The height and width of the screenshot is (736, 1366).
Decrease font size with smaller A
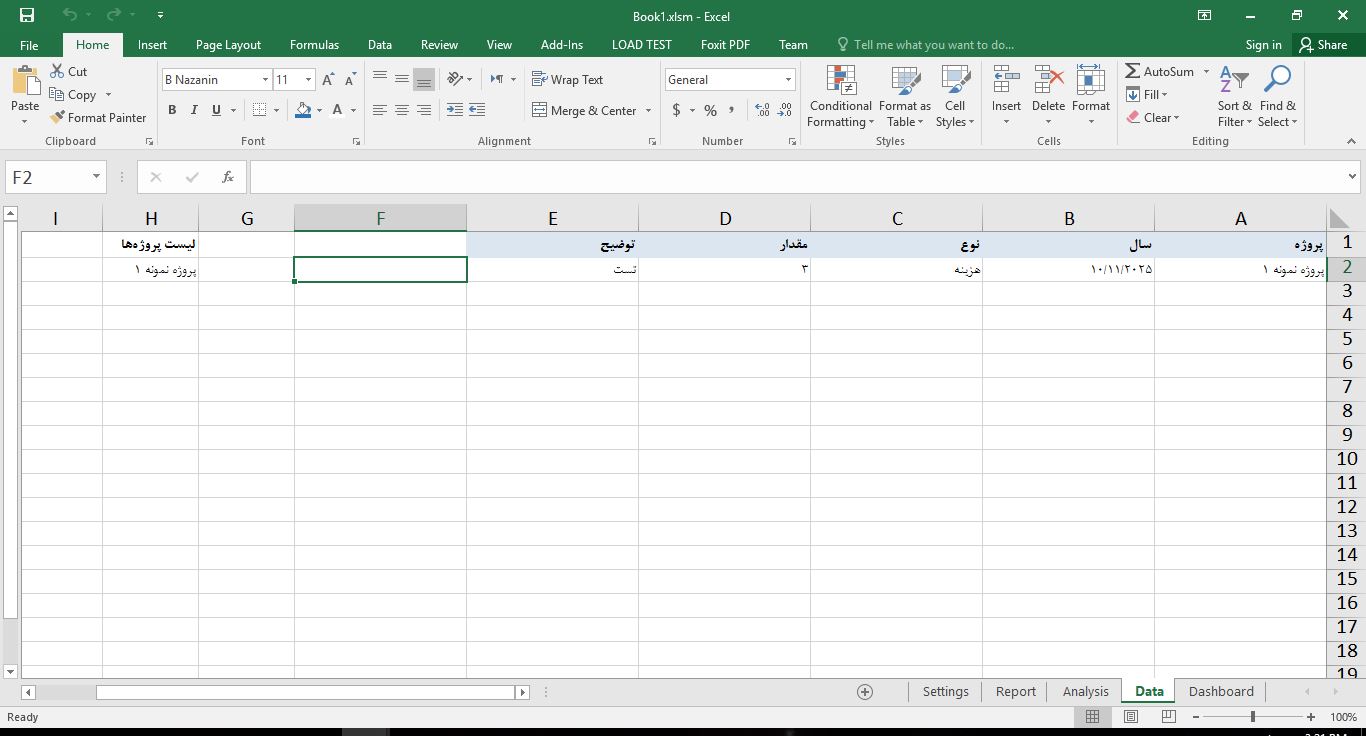click(x=350, y=80)
